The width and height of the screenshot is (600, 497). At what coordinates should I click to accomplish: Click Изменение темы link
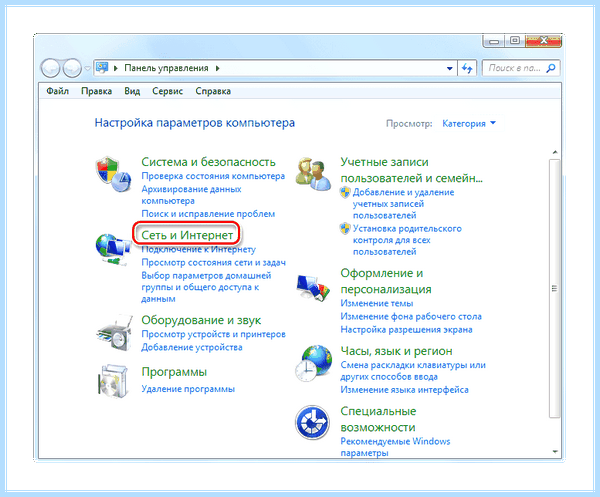pyautogui.click(x=377, y=303)
